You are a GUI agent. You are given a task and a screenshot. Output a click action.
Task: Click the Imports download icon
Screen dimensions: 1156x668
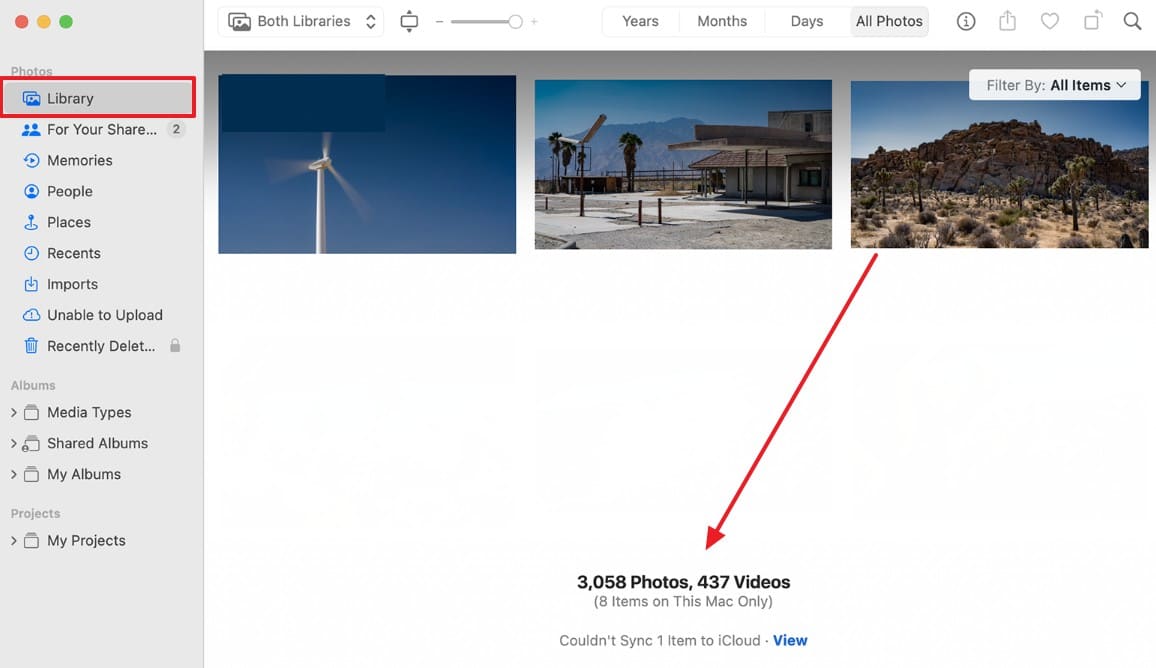click(x=31, y=284)
